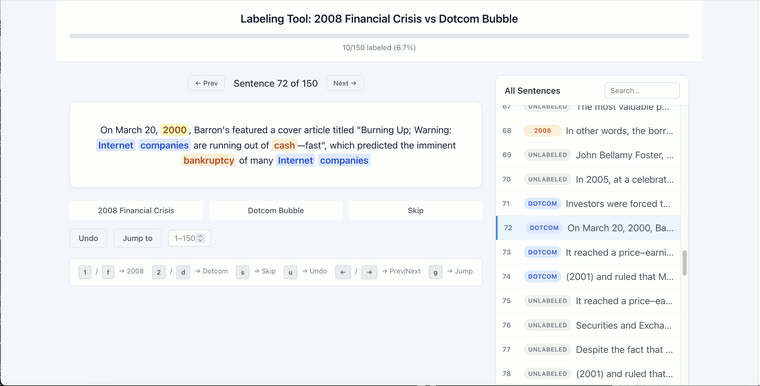Select sentence 71 Investors were forced
This screenshot has height=386, width=760.
[x=588, y=204]
